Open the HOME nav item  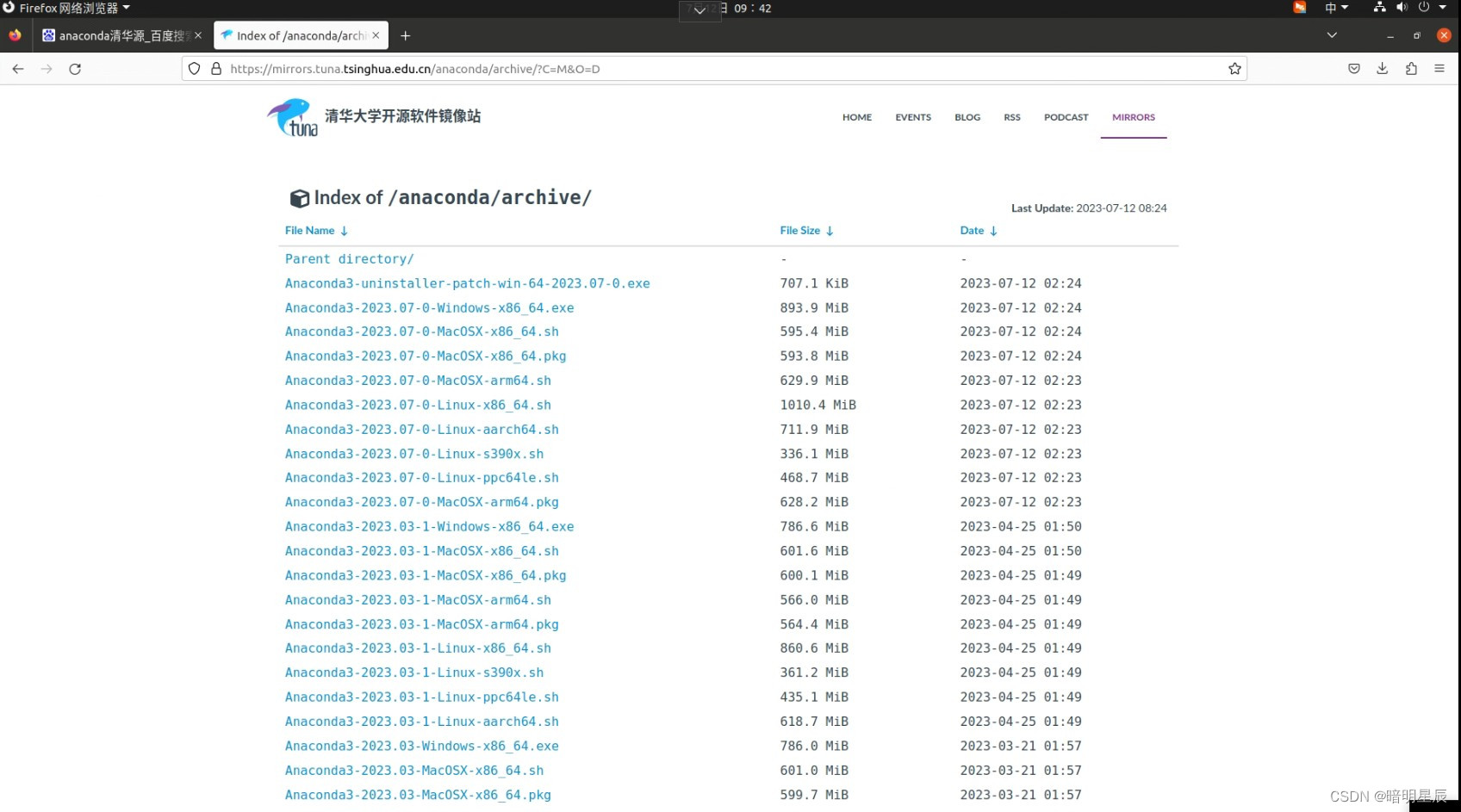(x=857, y=117)
